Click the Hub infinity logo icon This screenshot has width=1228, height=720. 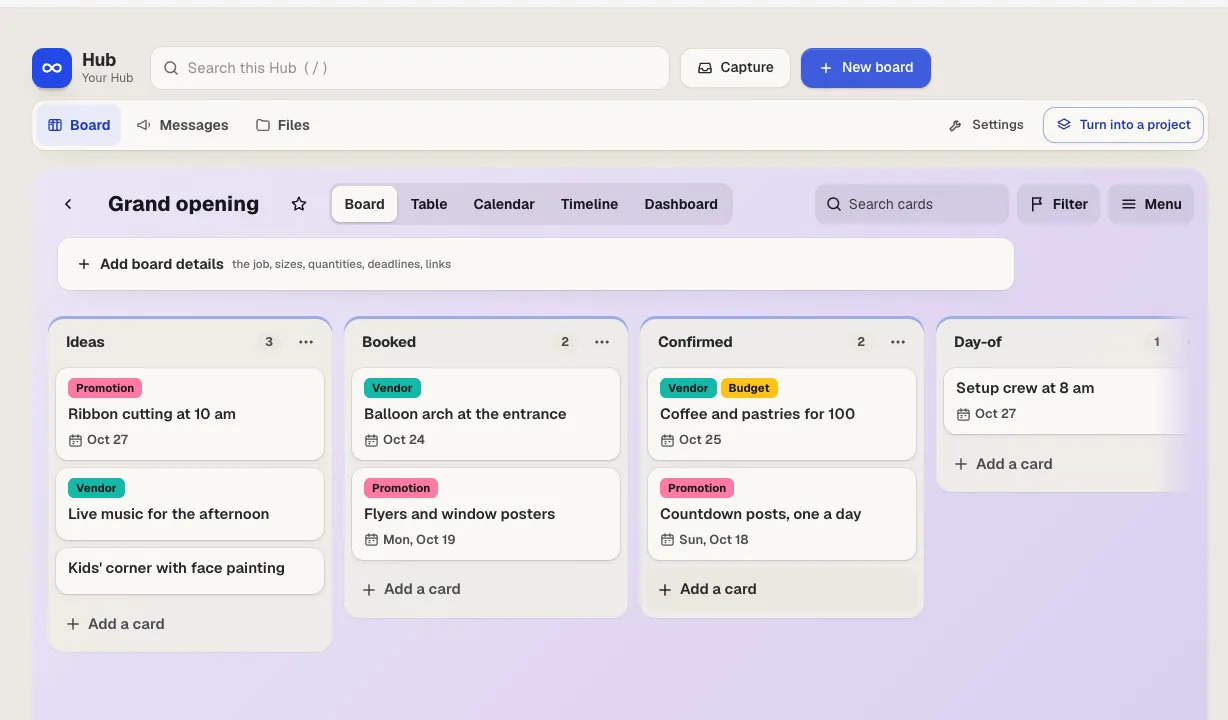(x=52, y=68)
